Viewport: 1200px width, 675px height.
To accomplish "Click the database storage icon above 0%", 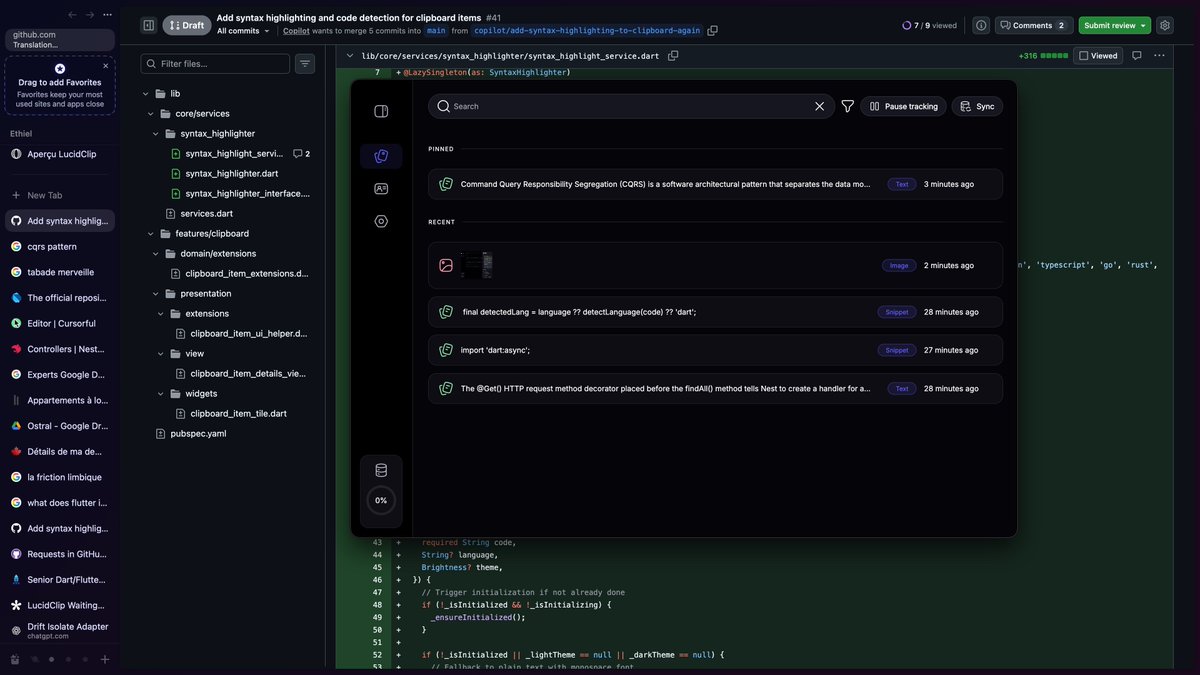I will click(381, 471).
